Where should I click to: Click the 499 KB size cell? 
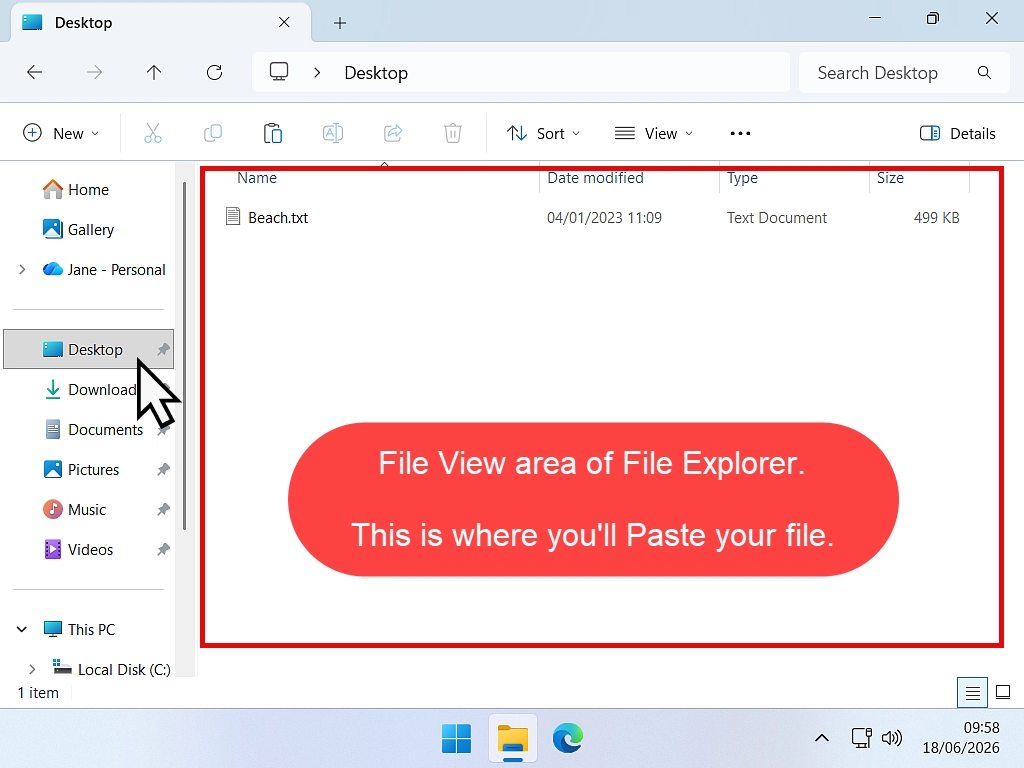(x=936, y=217)
